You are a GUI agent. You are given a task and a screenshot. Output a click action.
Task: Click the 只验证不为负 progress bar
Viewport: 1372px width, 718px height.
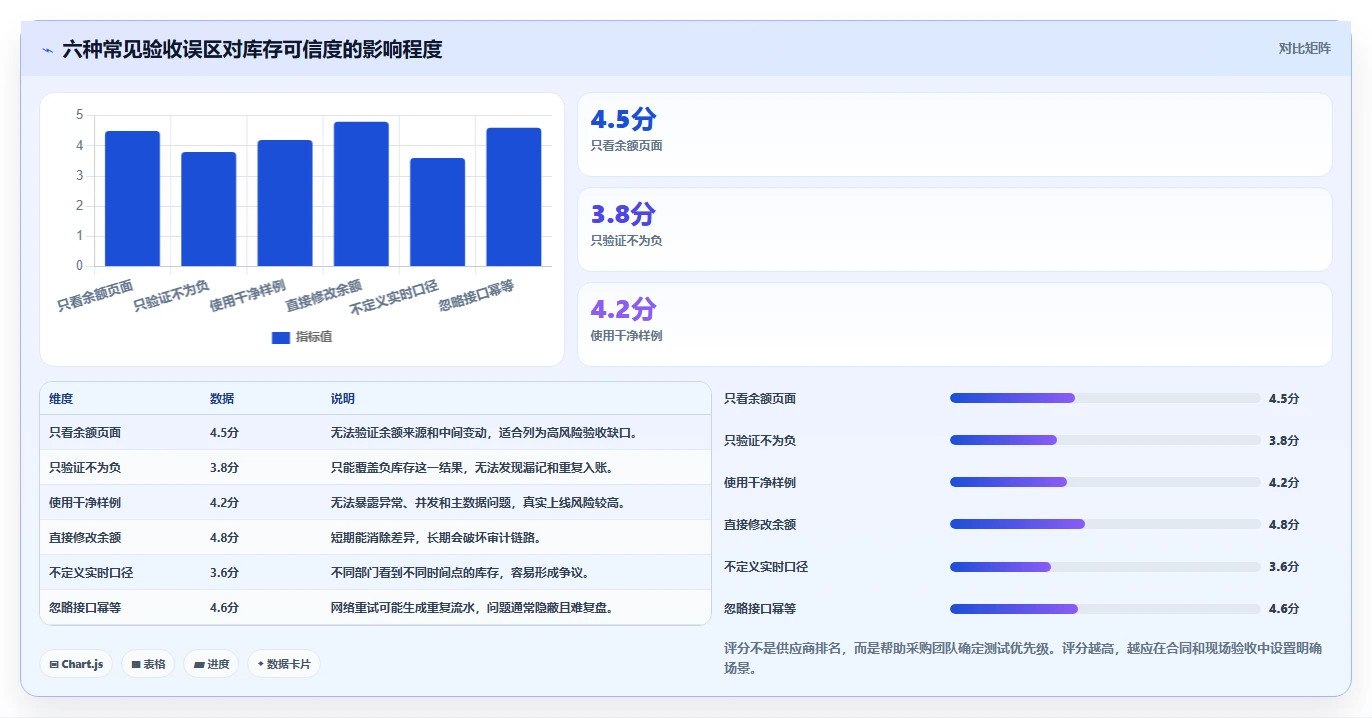tap(1105, 440)
